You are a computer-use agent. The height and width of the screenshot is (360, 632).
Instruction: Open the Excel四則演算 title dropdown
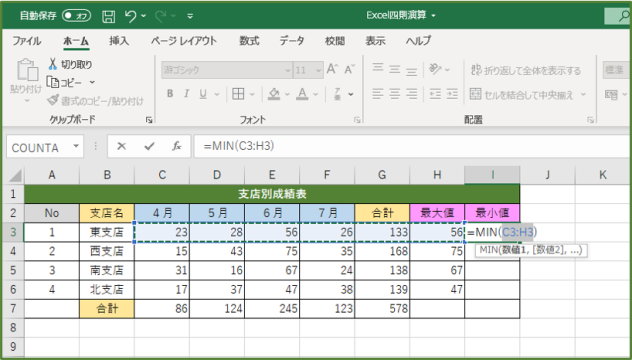pyautogui.click(x=434, y=16)
